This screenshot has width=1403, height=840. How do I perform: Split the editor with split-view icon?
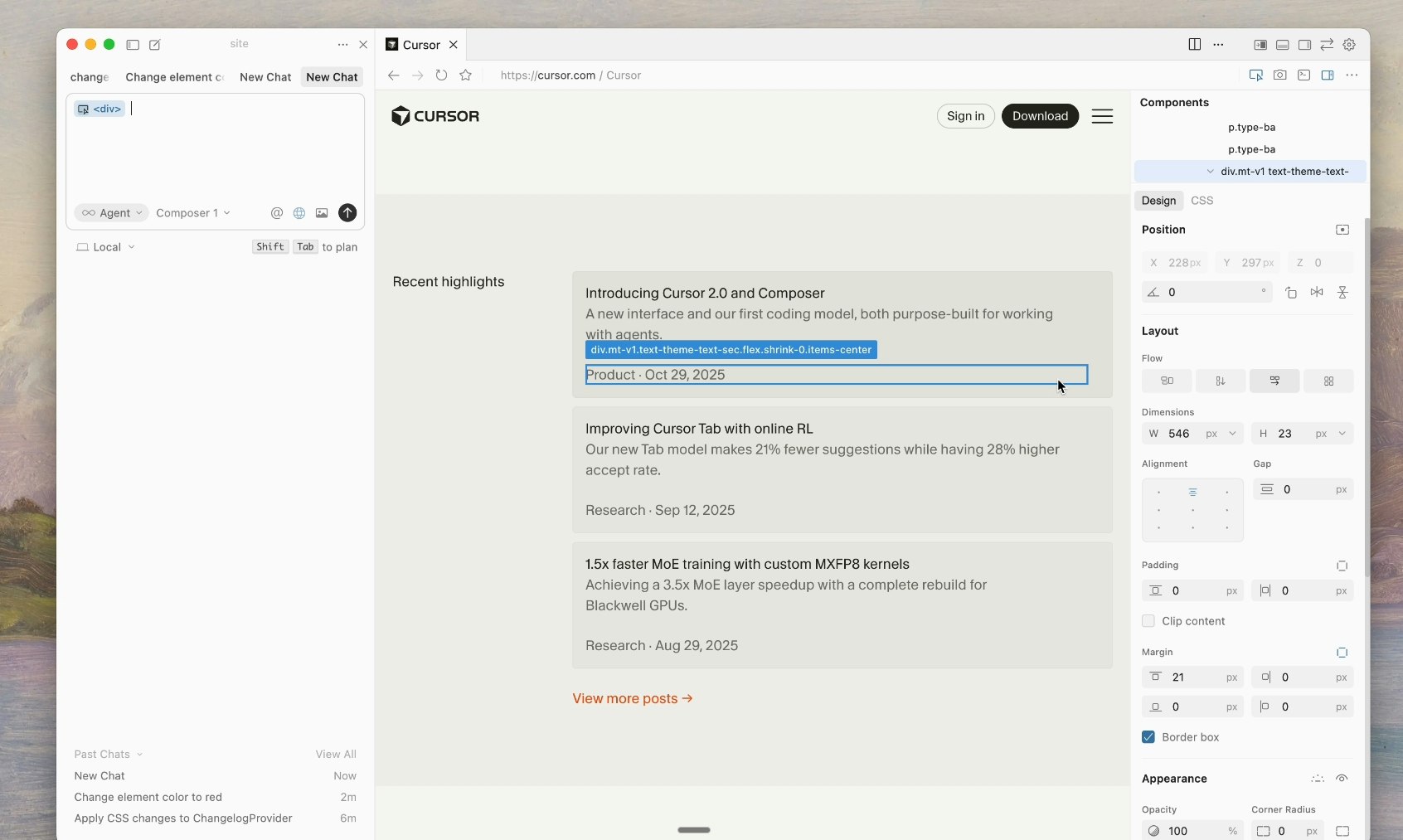pyautogui.click(x=1195, y=45)
